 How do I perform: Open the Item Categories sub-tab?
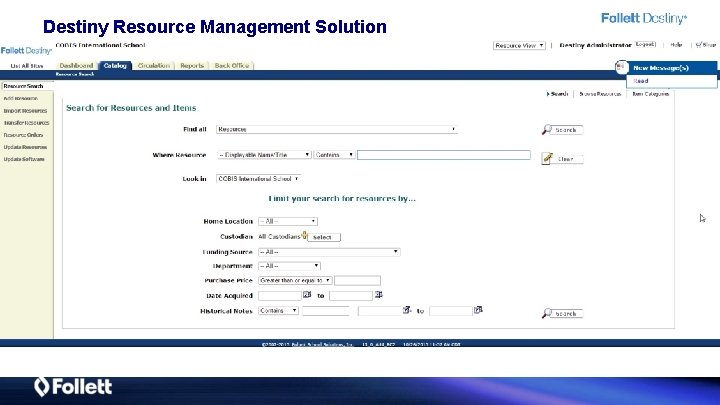point(651,94)
